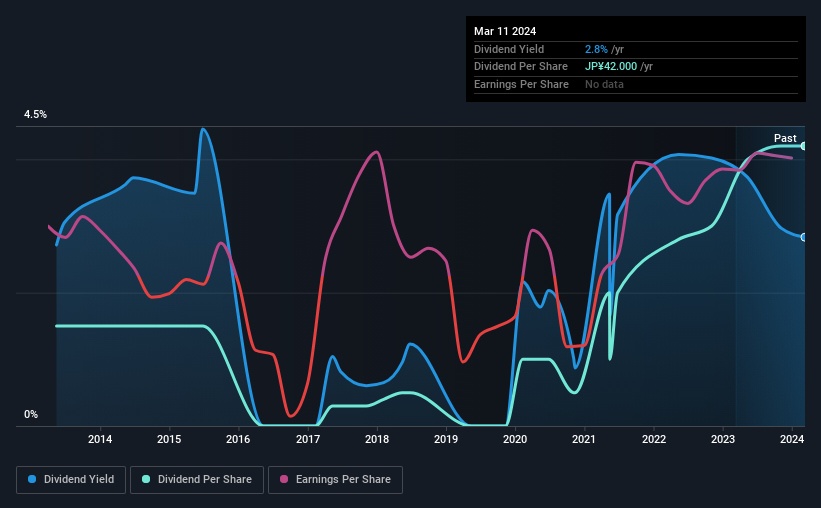Click the tooltip Dividend Per Share row label

pyautogui.click(x=521, y=67)
